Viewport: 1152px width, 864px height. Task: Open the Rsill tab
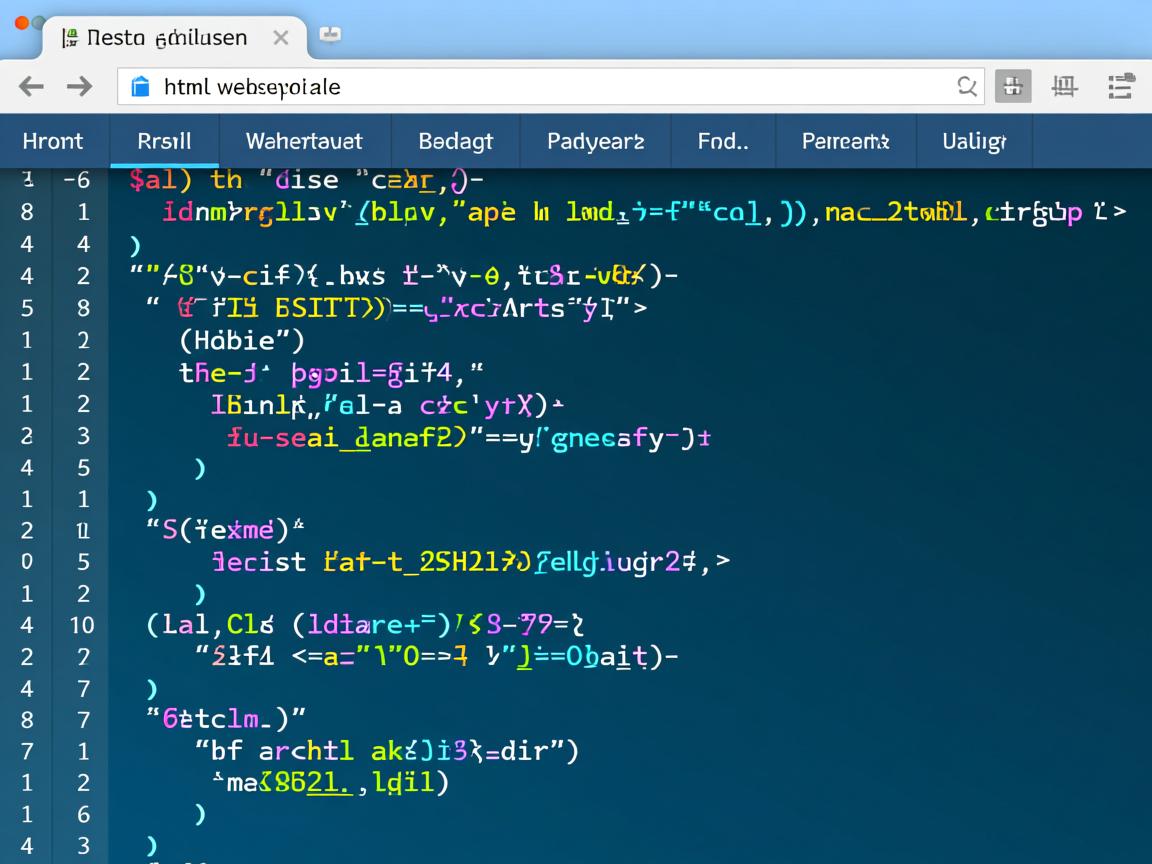click(x=164, y=141)
